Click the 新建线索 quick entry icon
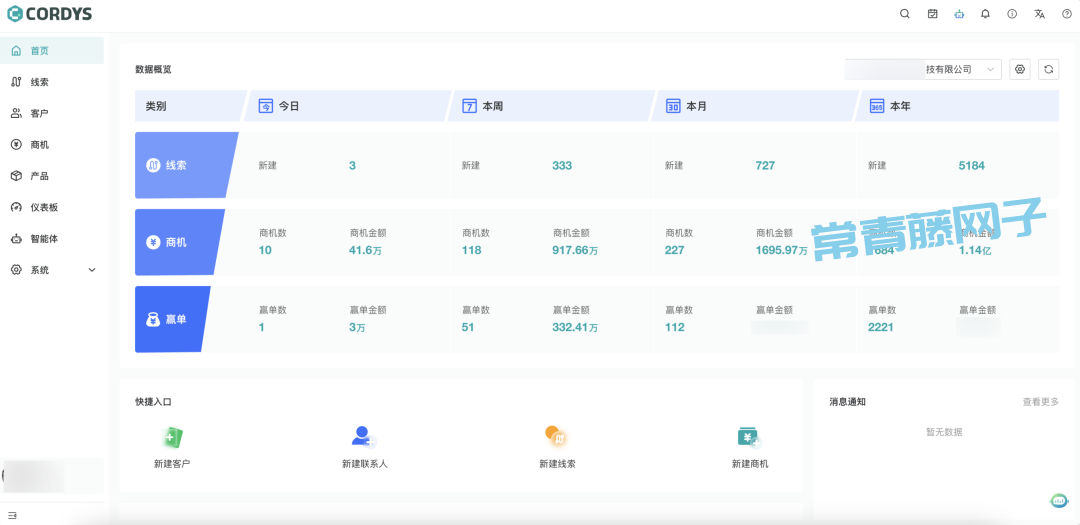The height and width of the screenshot is (525, 1080). (x=556, y=437)
